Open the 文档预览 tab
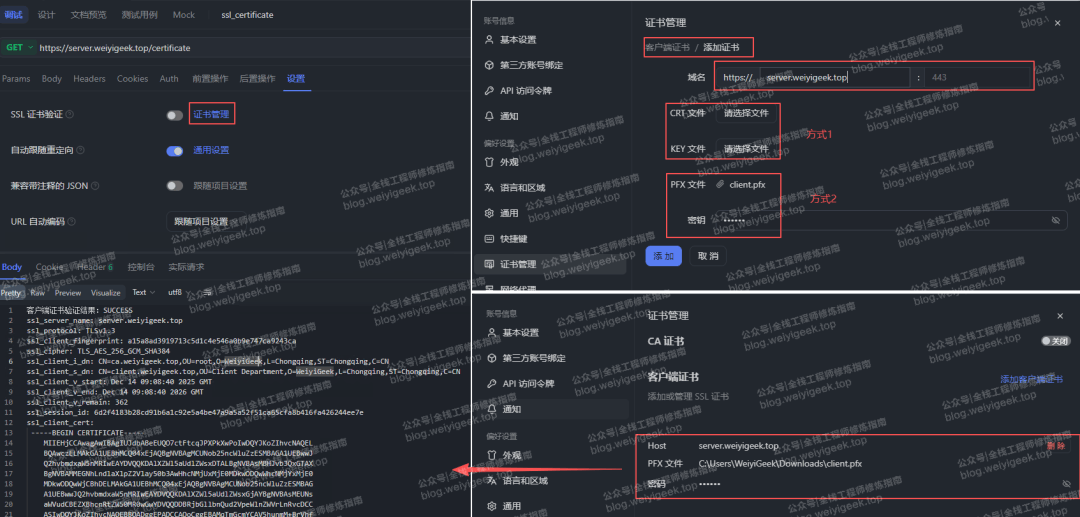The height and width of the screenshot is (517, 1080). 88,15
